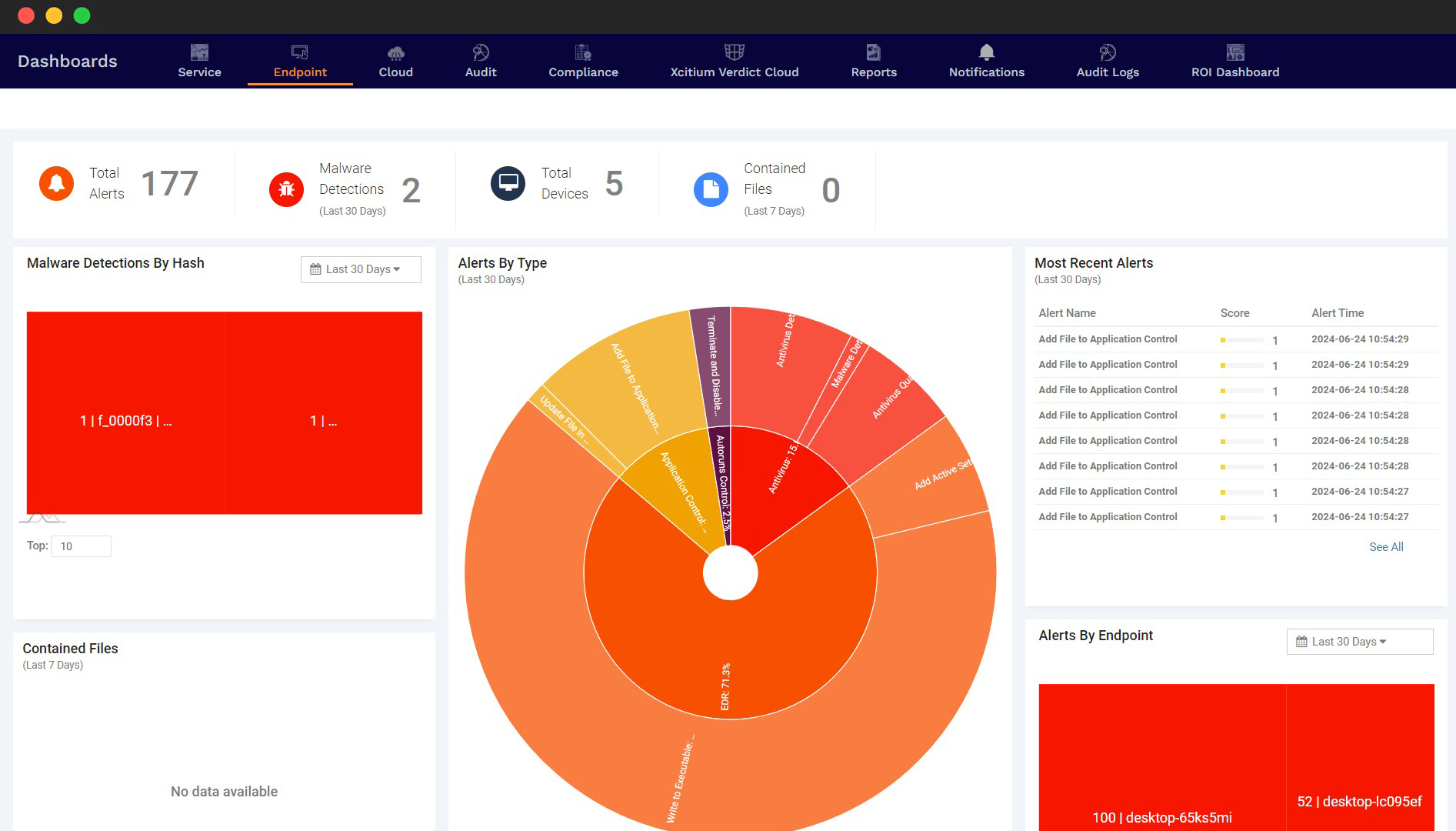Open the Service dashboard icon
This screenshot has height=831, width=1456.
(x=199, y=52)
